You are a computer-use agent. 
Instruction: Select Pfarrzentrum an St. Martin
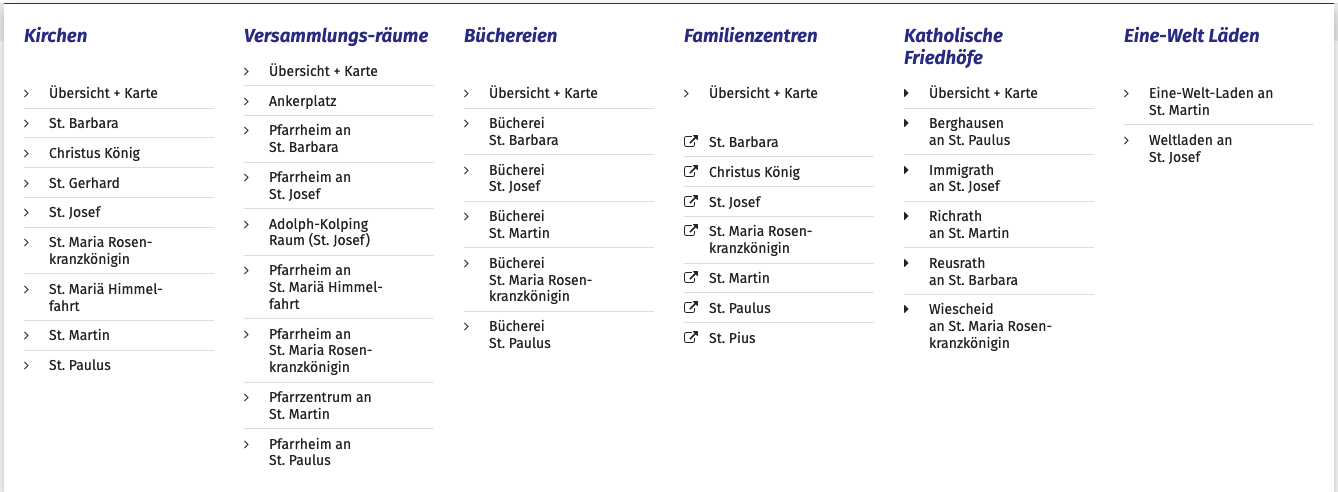(320, 406)
